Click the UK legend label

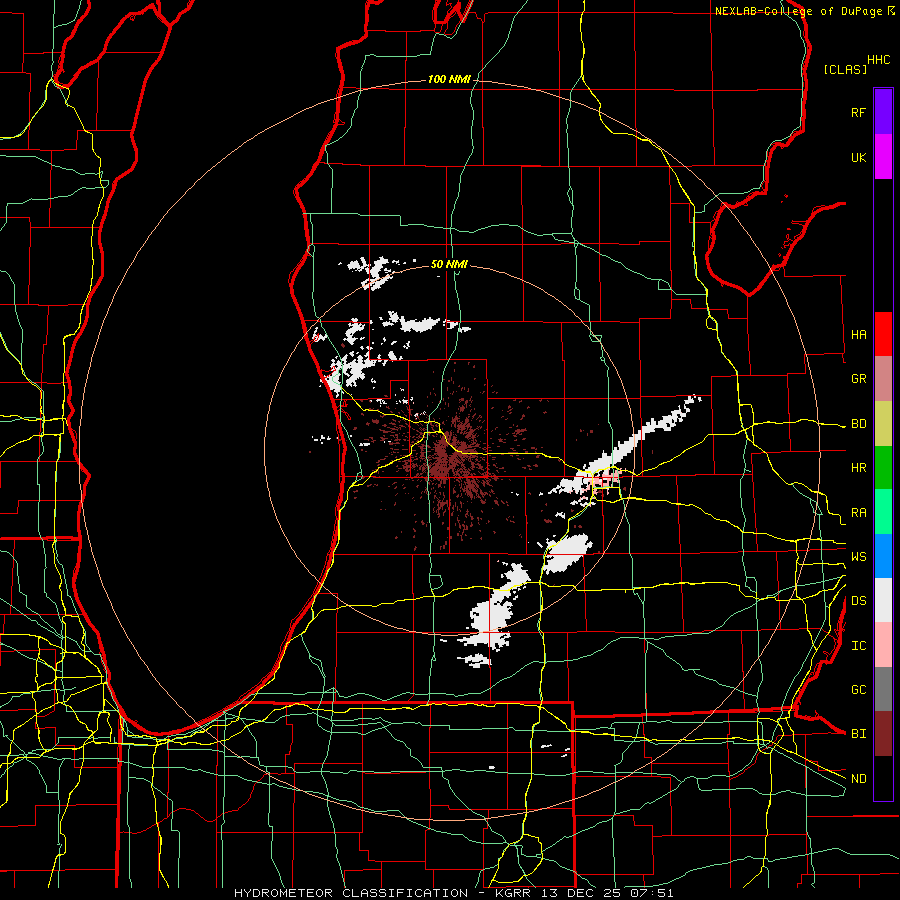coord(858,157)
